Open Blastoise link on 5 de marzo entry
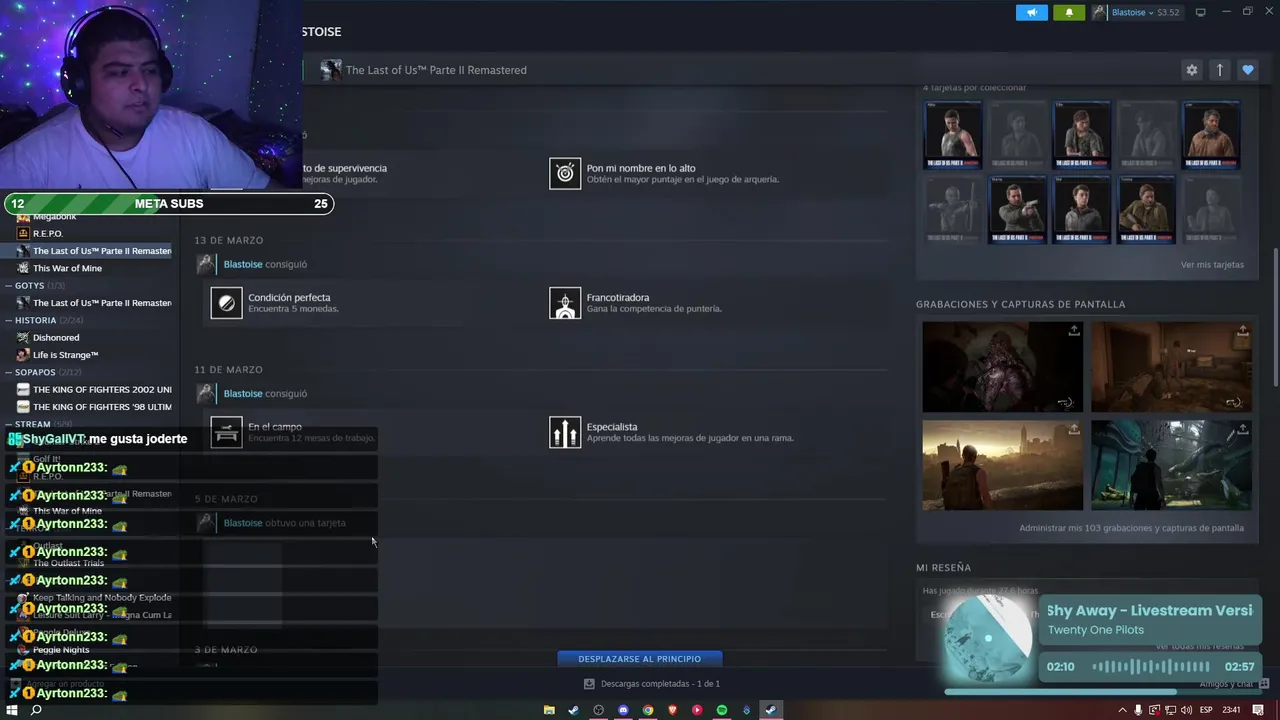1280x720 pixels. click(x=243, y=523)
